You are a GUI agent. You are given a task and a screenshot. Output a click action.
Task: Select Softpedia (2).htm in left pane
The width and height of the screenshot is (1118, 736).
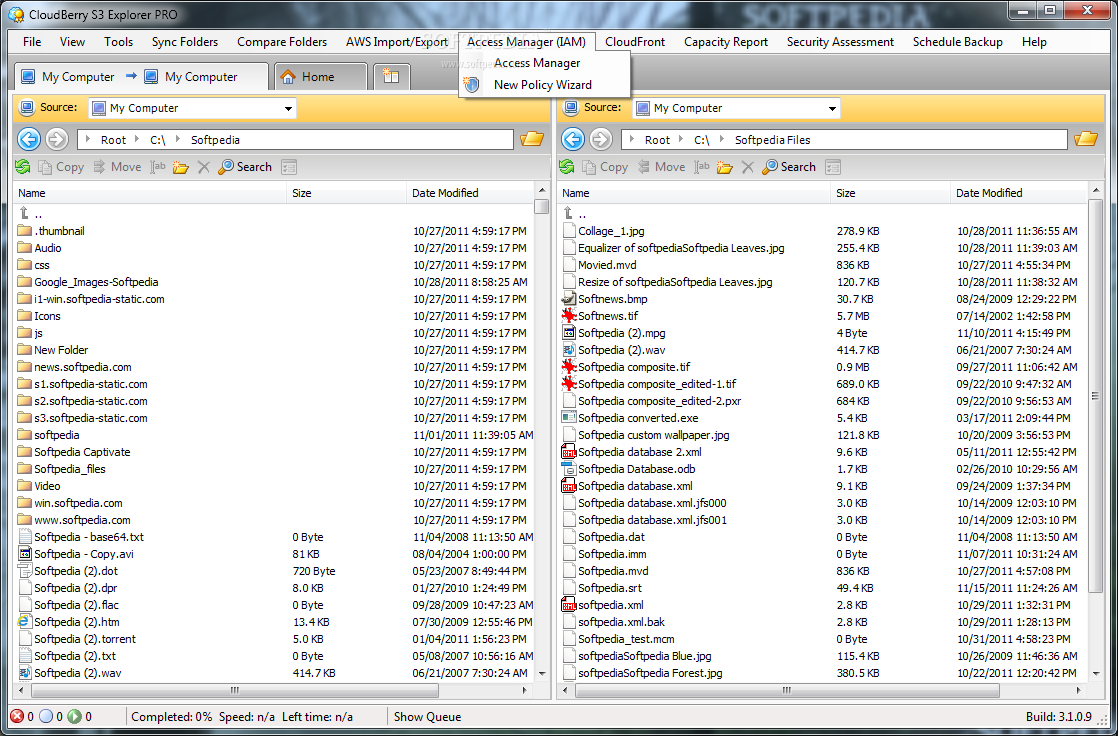[76, 622]
